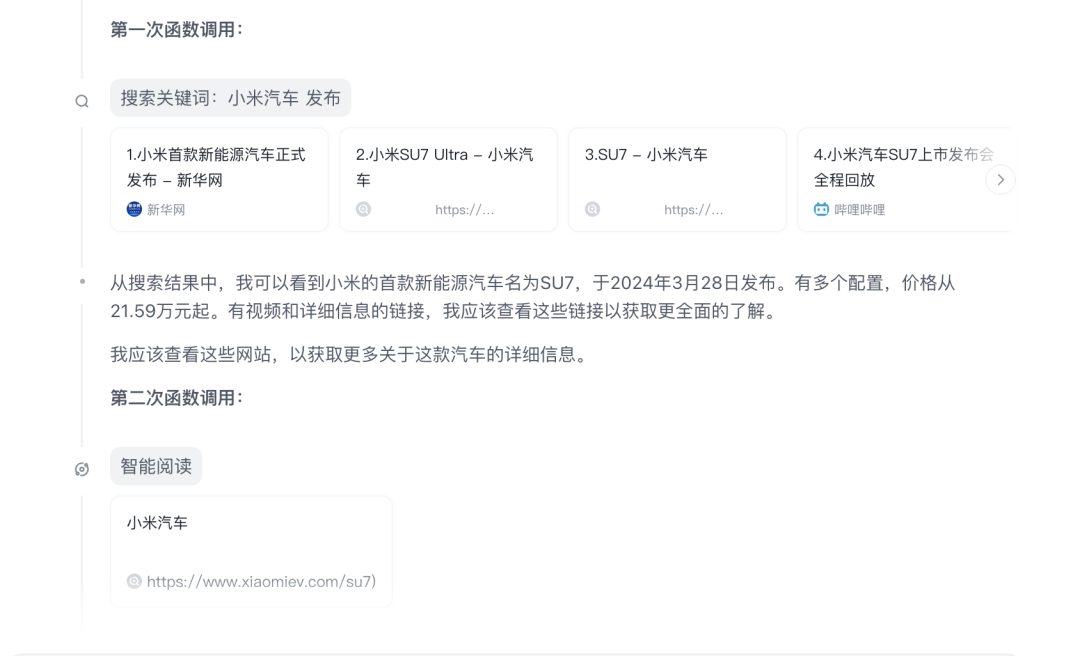Click https://... under 3.SU7 card
1080x656 pixels.
(x=694, y=209)
